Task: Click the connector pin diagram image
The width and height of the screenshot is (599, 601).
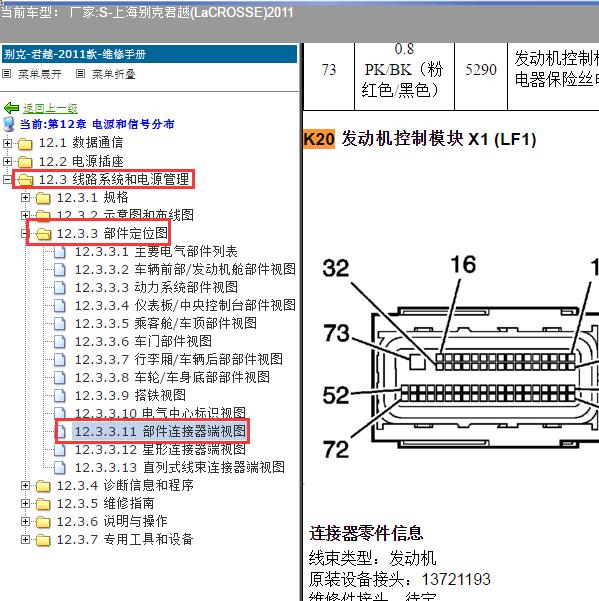Action: (x=460, y=356)
